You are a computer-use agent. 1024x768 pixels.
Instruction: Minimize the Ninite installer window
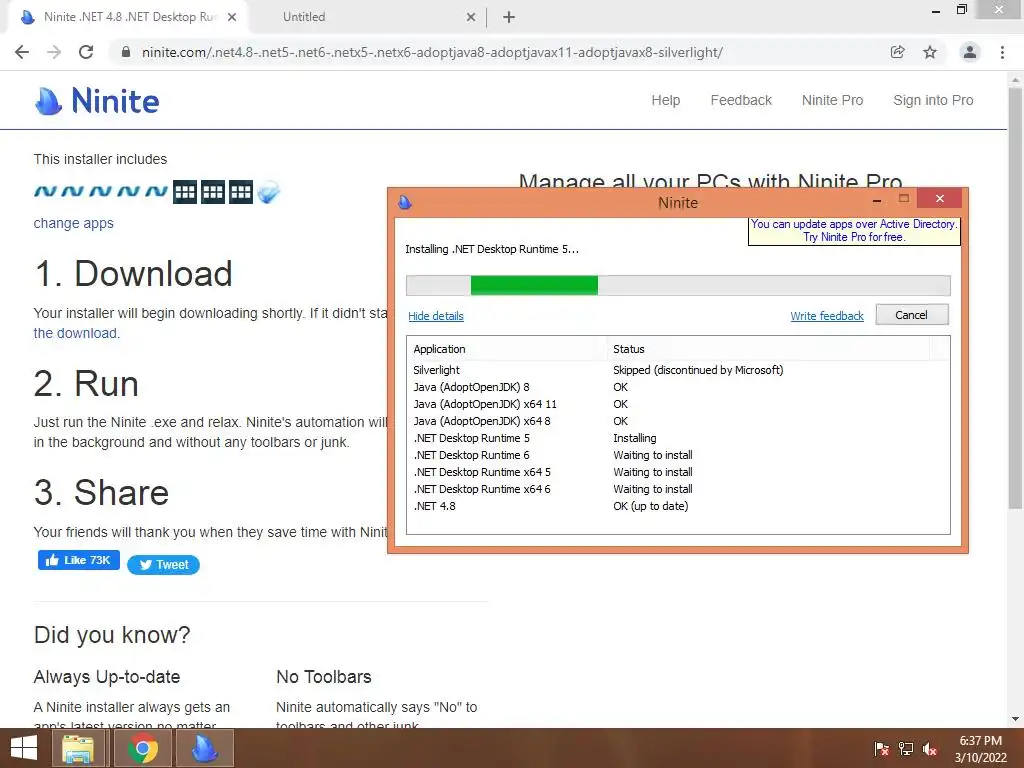[877, 199]
